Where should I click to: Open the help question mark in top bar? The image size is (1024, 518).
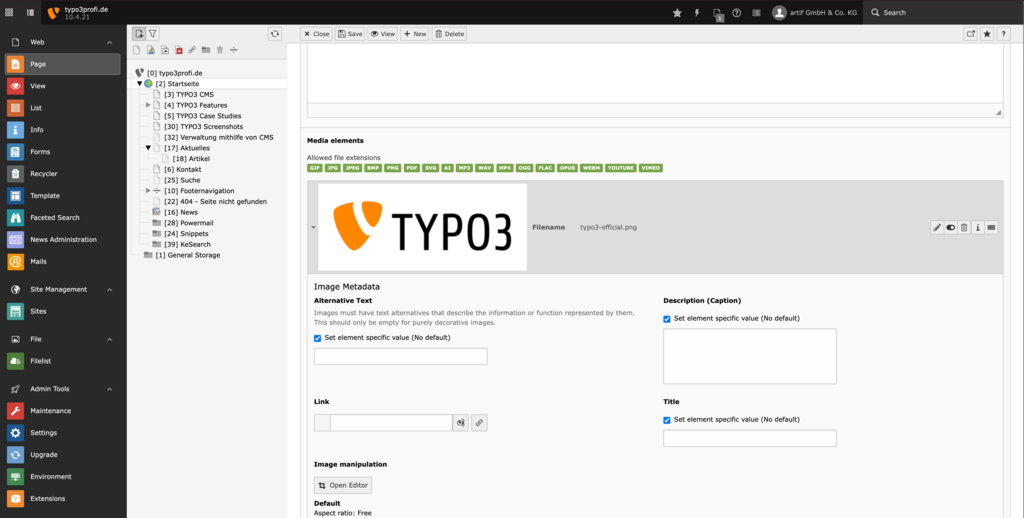tap(737, 12)
